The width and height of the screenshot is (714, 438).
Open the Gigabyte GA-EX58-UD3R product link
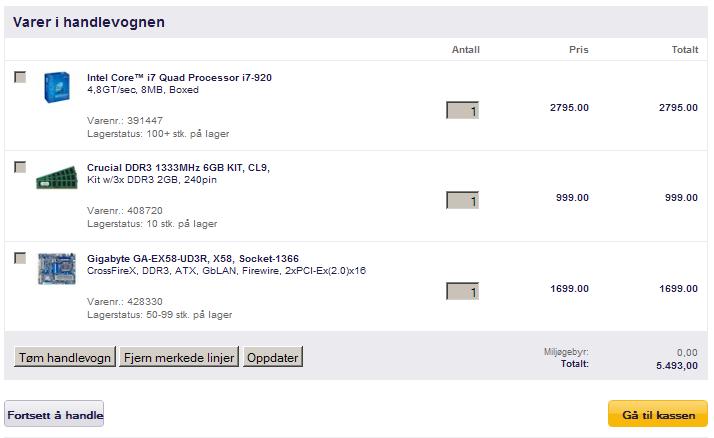click(192, 258)
